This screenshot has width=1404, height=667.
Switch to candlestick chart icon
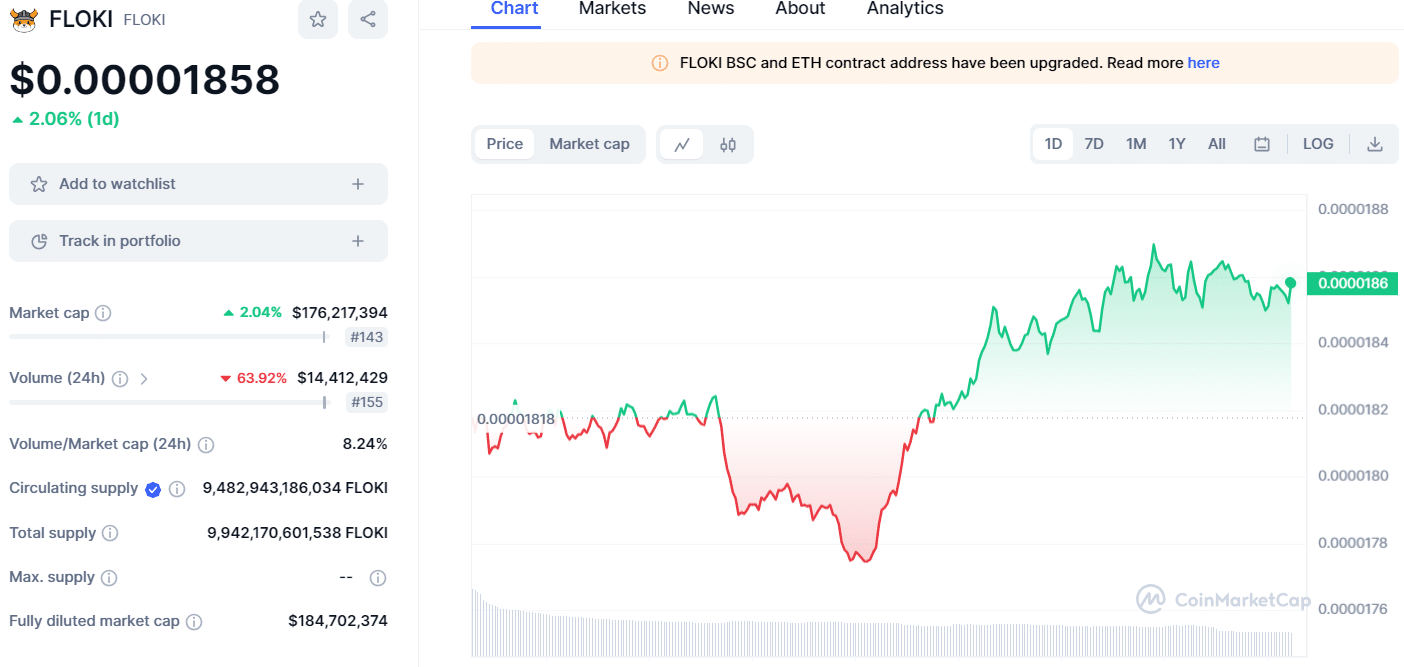click(x=728, y=144)
